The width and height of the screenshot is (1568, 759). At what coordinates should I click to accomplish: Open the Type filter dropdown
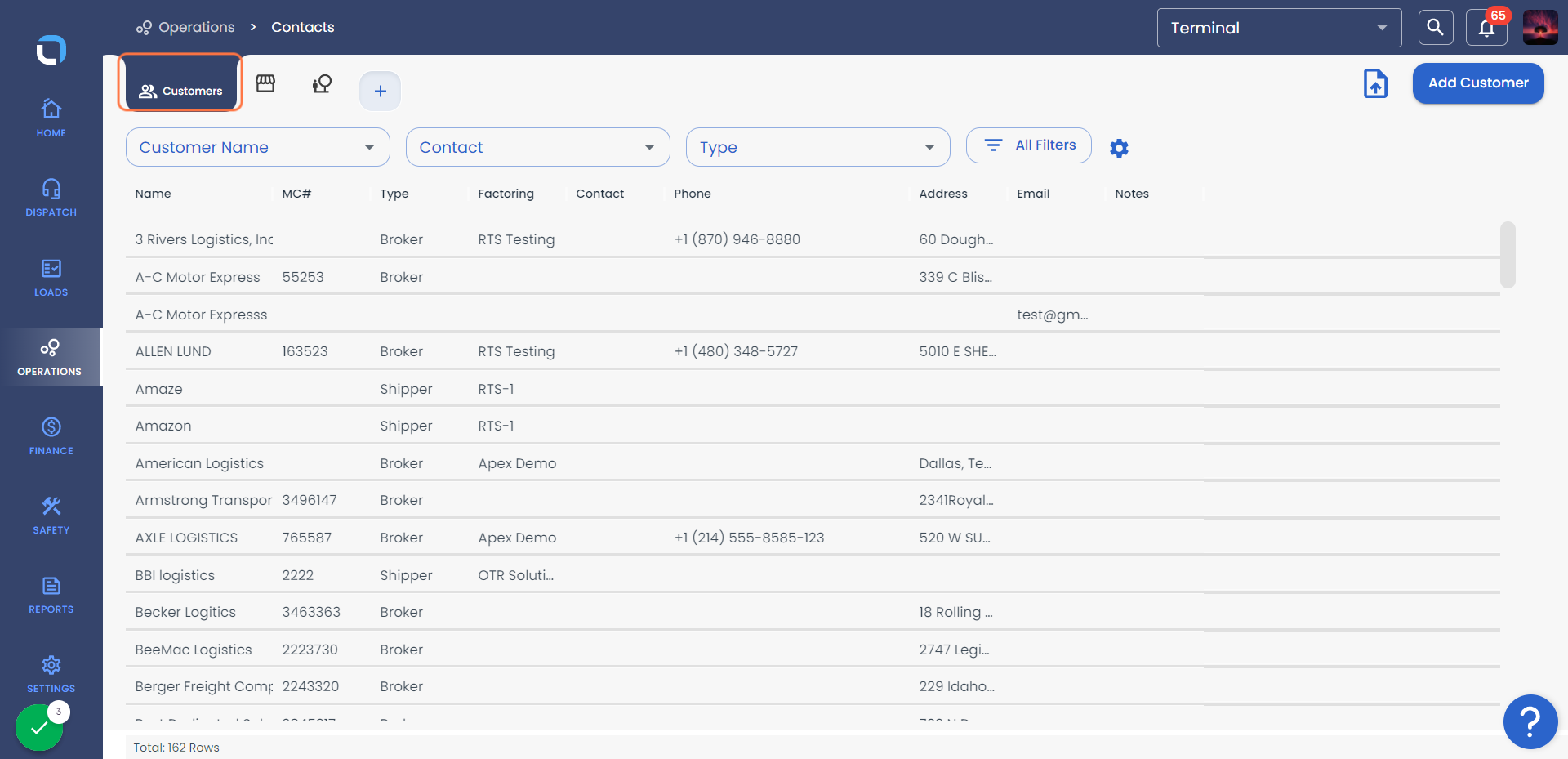pos(817,147)
